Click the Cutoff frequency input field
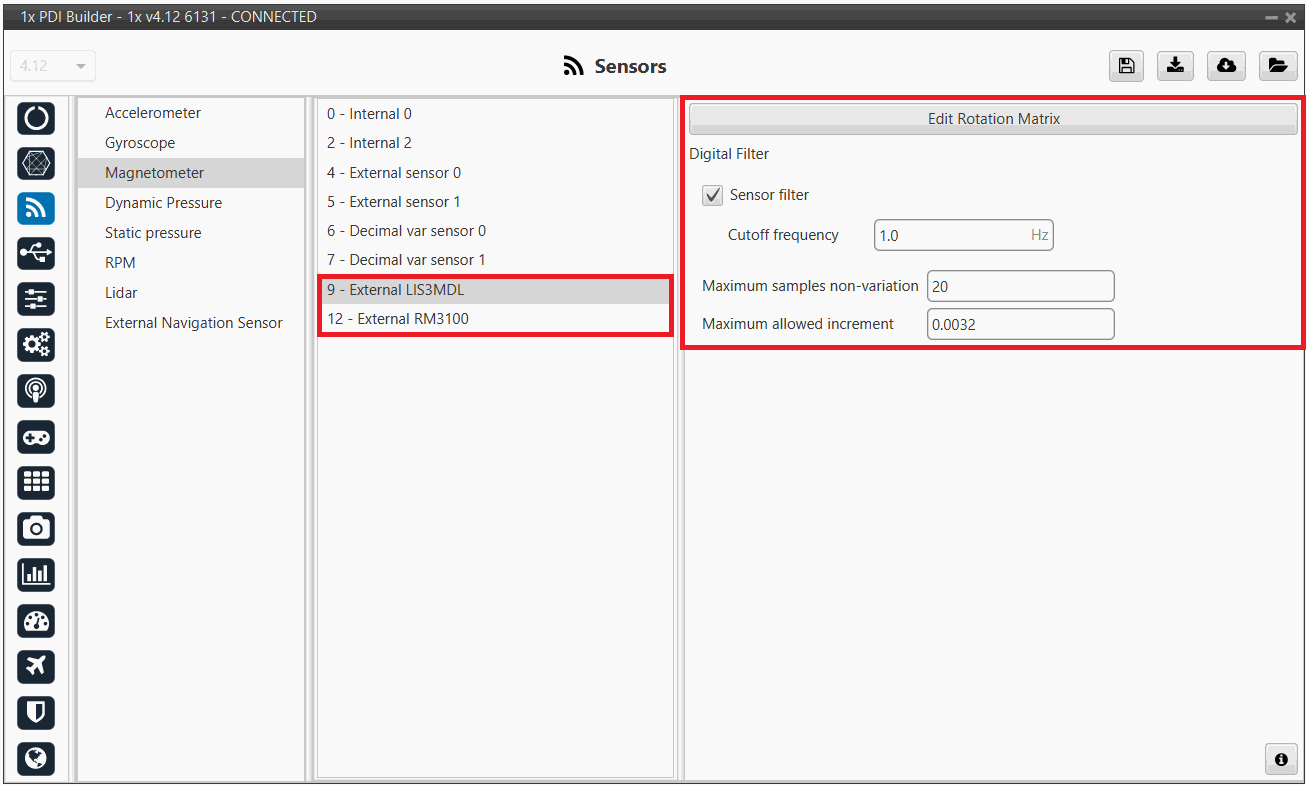 click(950, 236)
